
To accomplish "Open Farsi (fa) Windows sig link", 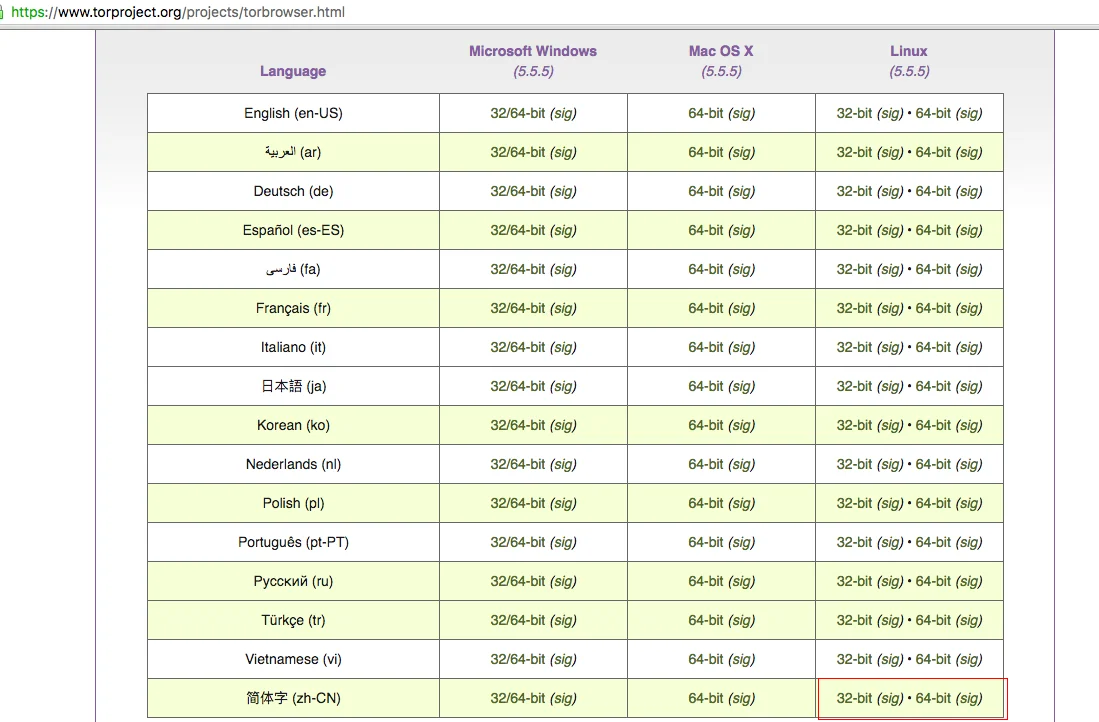I will pos(563,269).
